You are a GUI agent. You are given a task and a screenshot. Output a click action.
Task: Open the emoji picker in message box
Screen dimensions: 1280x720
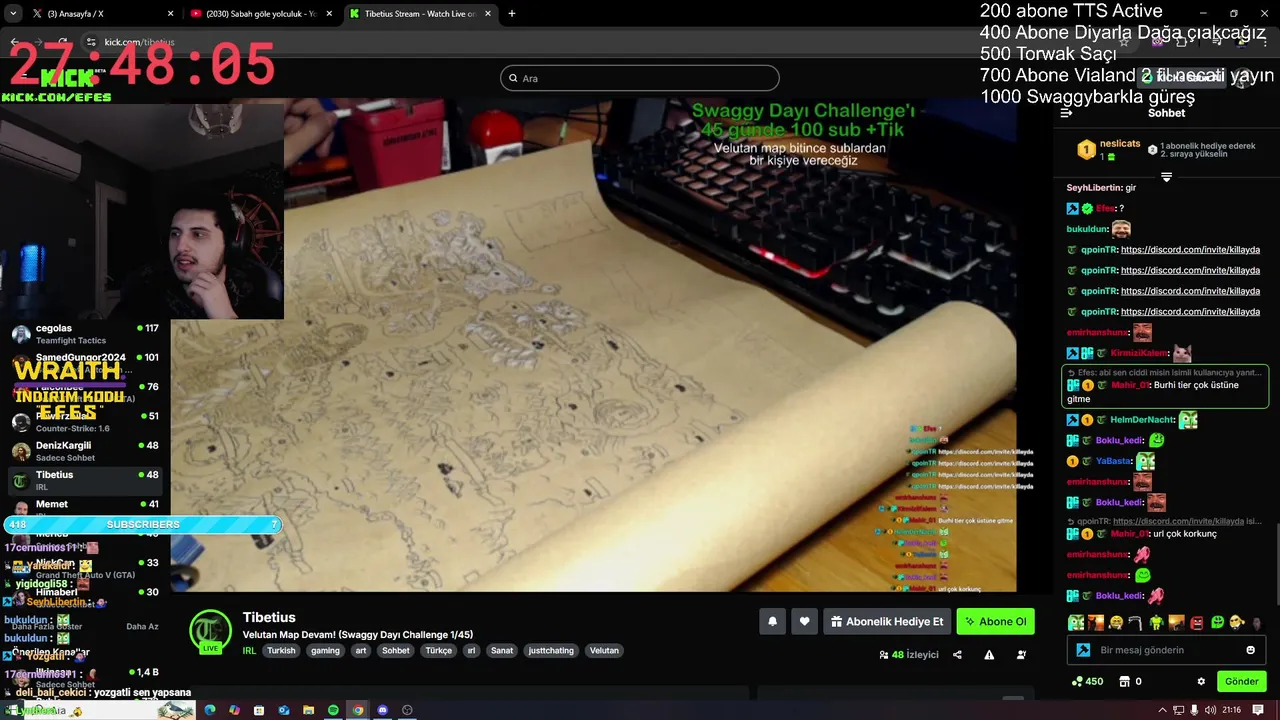click(1250, 650)
